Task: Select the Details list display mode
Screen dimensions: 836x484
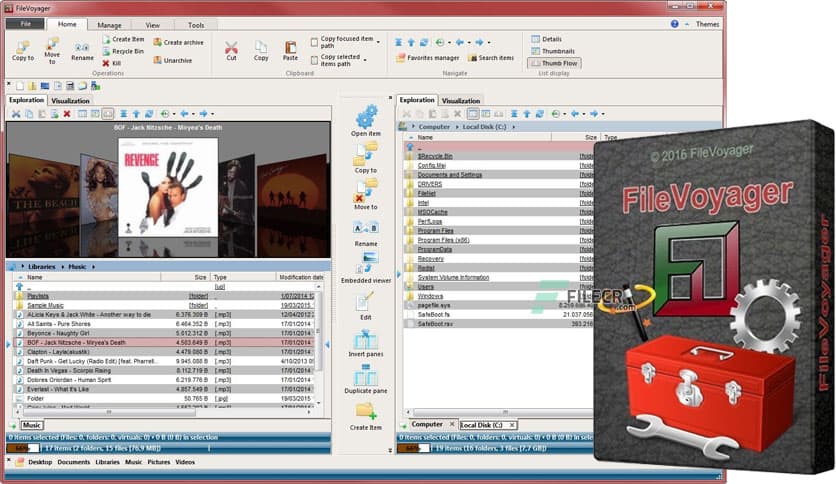Action: point(546,39)
